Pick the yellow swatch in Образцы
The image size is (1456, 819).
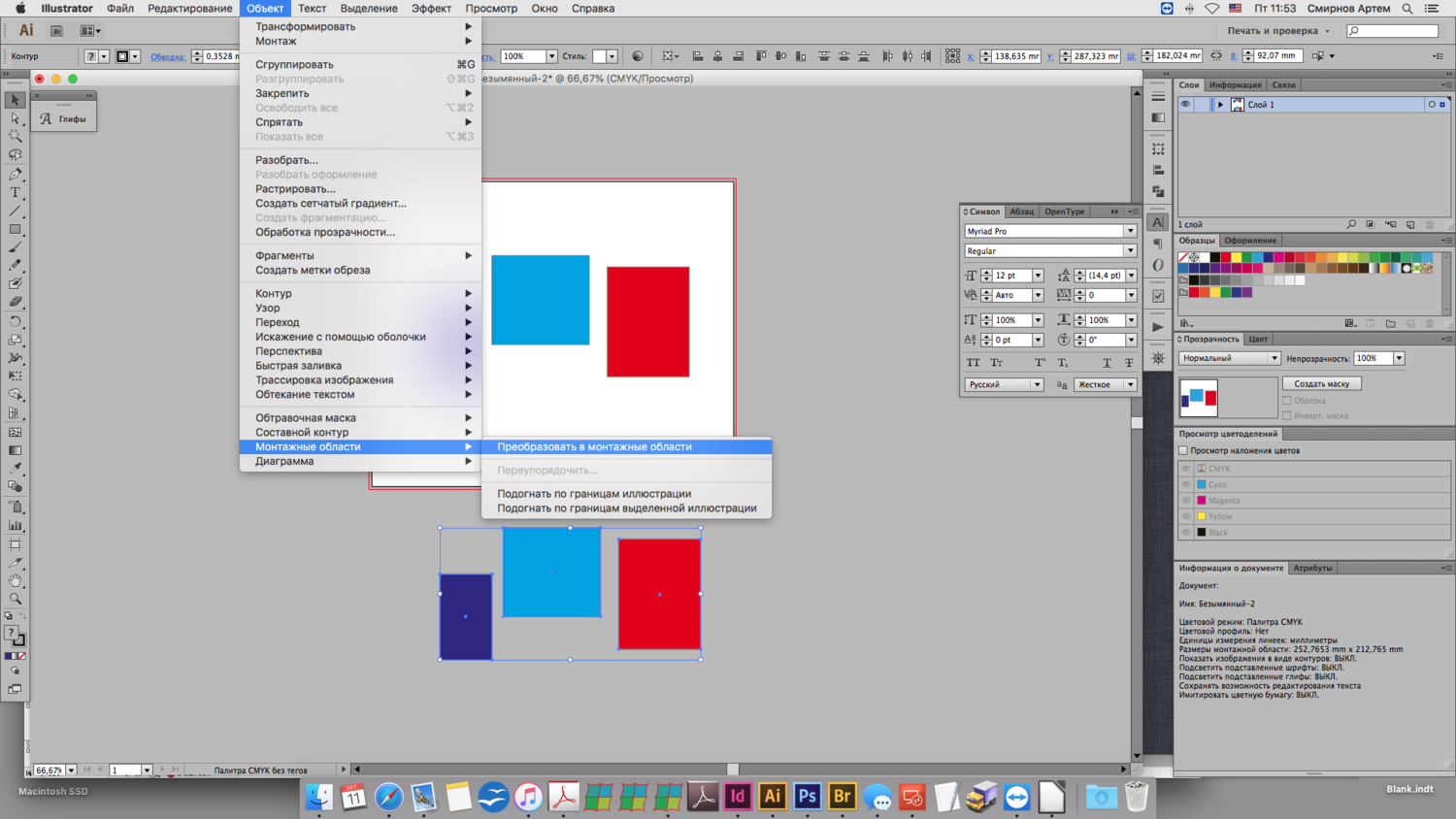1237,257
